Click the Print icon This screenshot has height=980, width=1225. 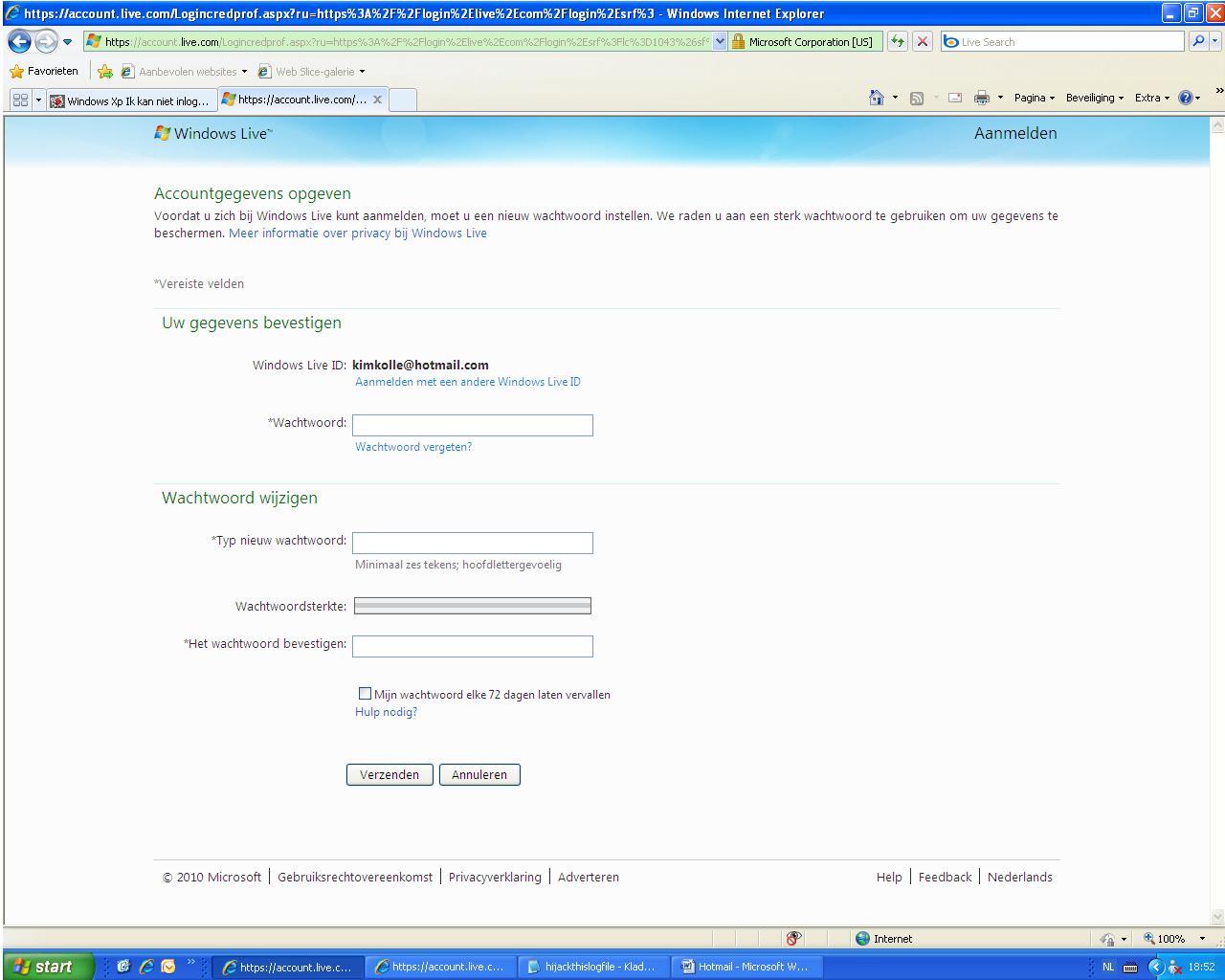[982, 98]
